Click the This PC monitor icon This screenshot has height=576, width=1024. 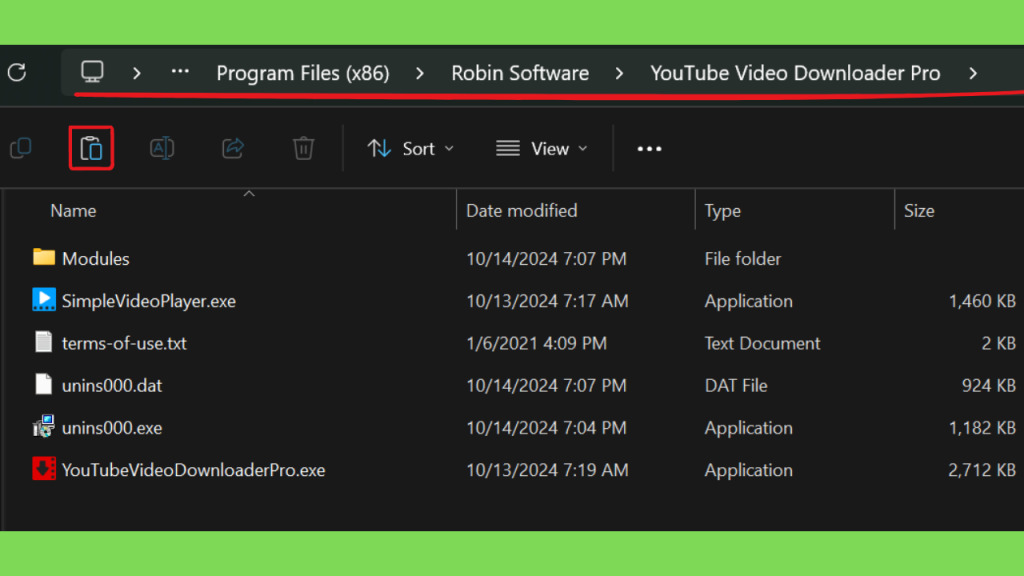92,72
